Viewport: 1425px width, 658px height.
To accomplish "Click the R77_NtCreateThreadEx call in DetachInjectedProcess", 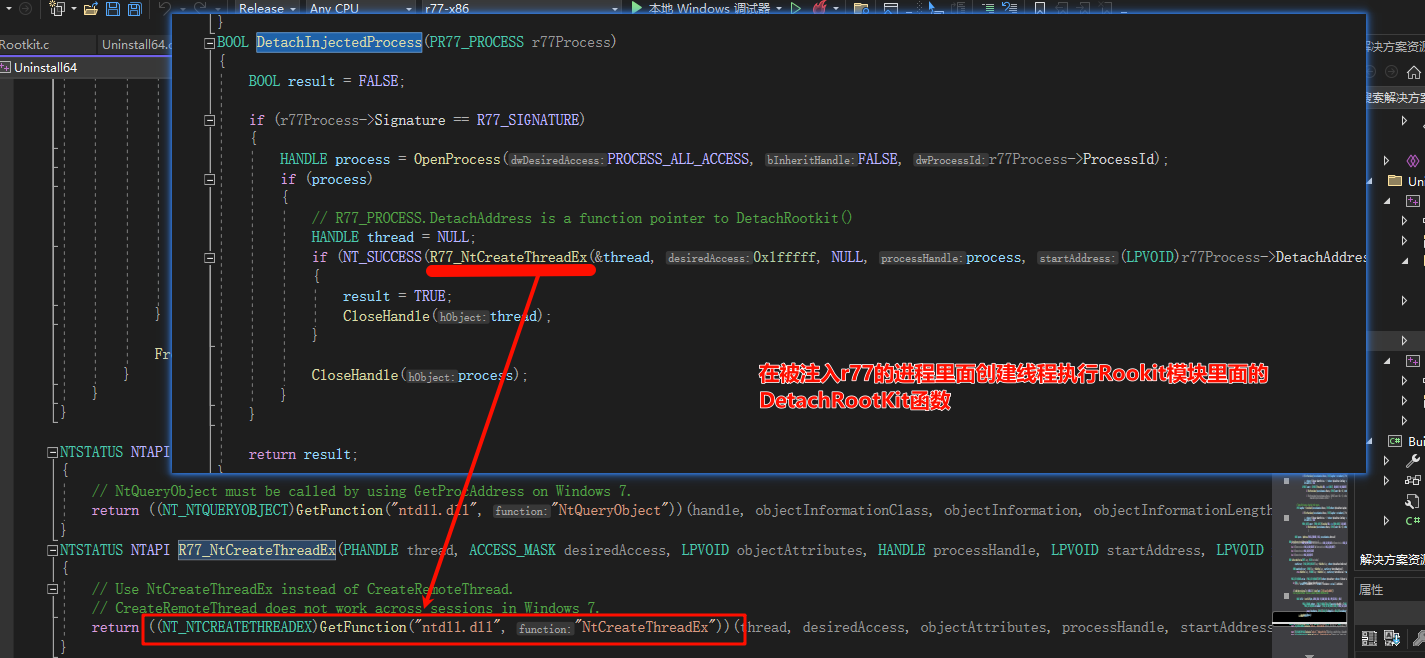I will (x=508, y=257).
